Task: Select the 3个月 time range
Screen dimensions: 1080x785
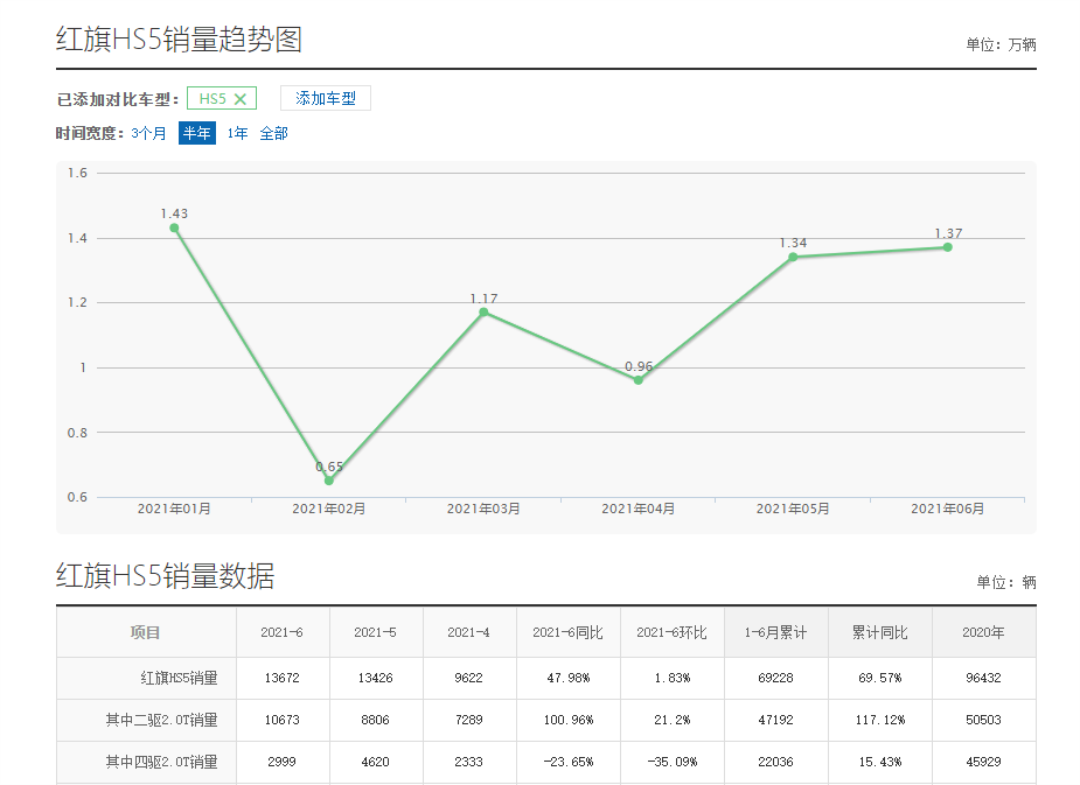Action: tap(148, 133)
